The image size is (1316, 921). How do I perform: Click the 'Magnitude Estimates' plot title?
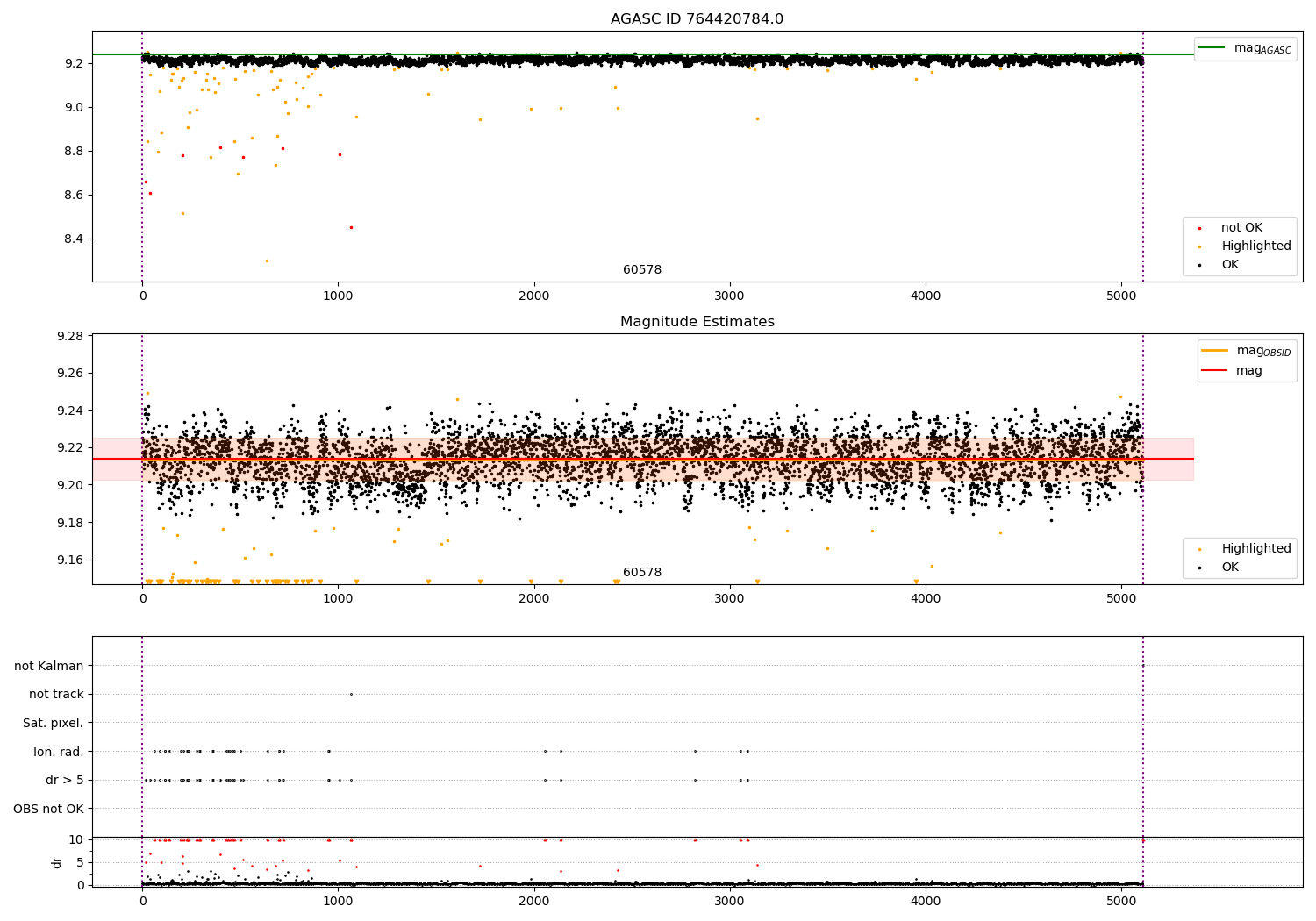[697, 322]
